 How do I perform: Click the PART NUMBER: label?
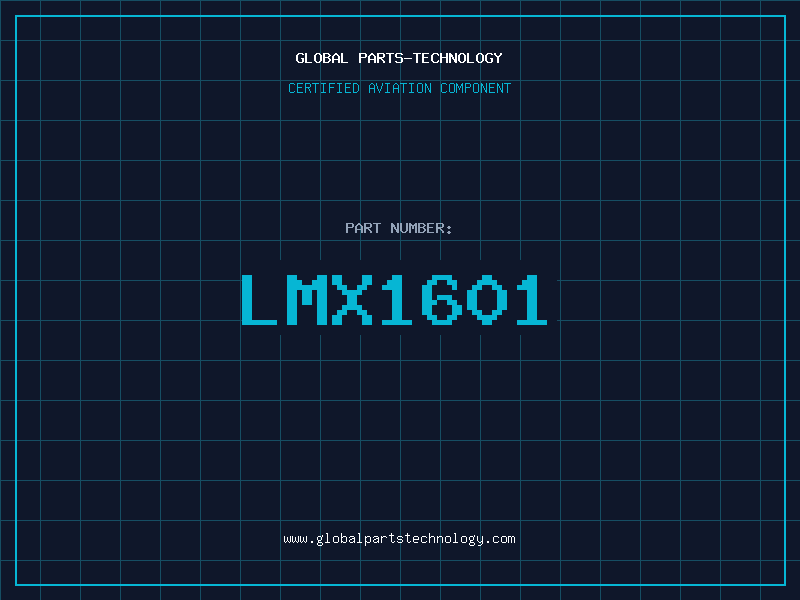click(398, 228)
